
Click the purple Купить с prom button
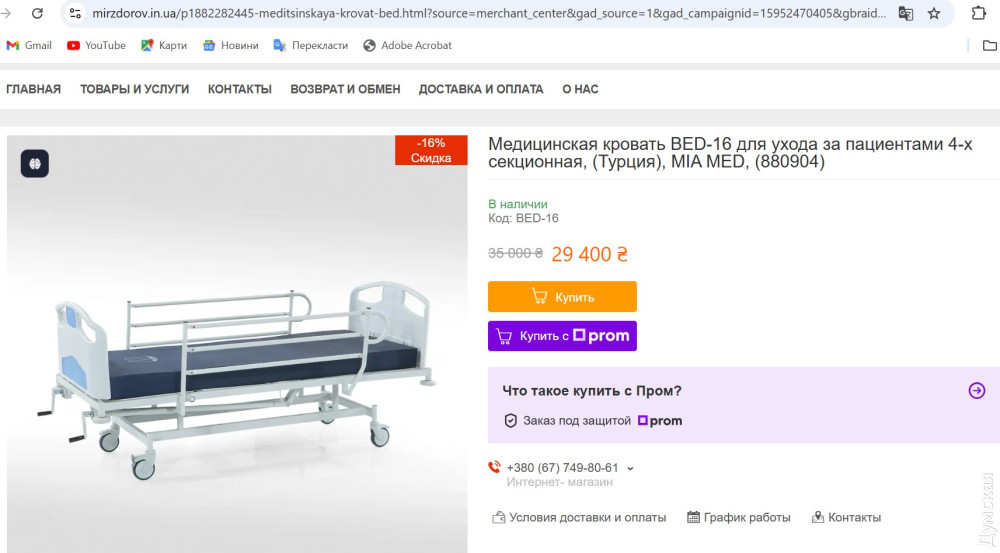pyautogui.click(x=562, y=336)
